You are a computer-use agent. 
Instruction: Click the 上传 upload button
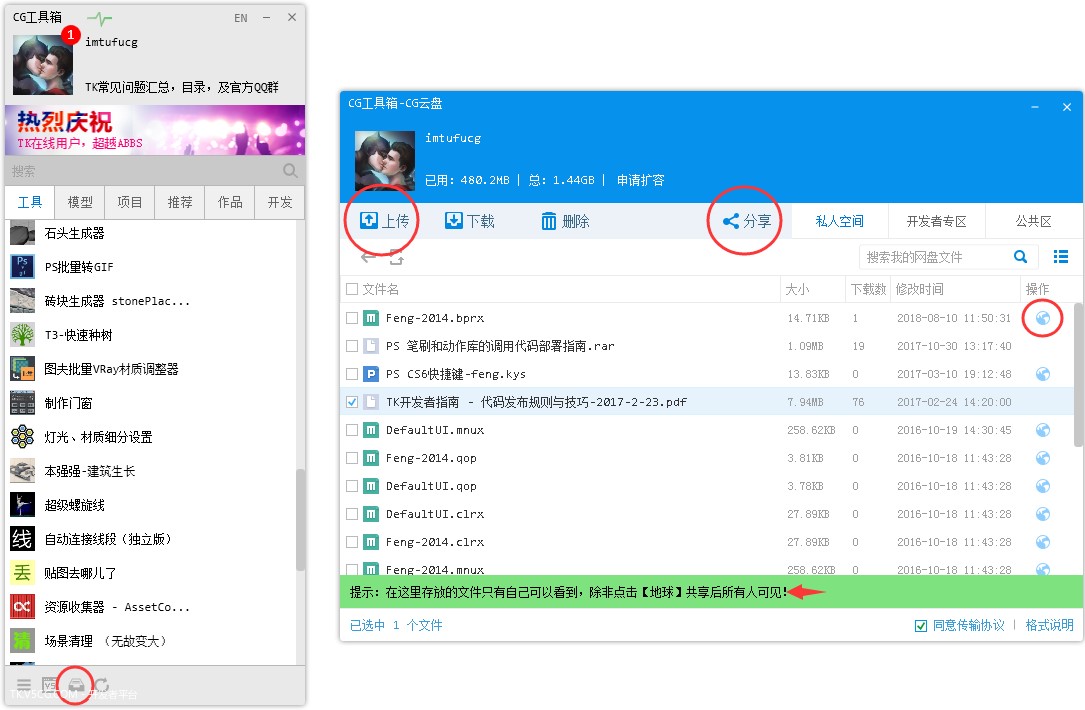(383, 221)
